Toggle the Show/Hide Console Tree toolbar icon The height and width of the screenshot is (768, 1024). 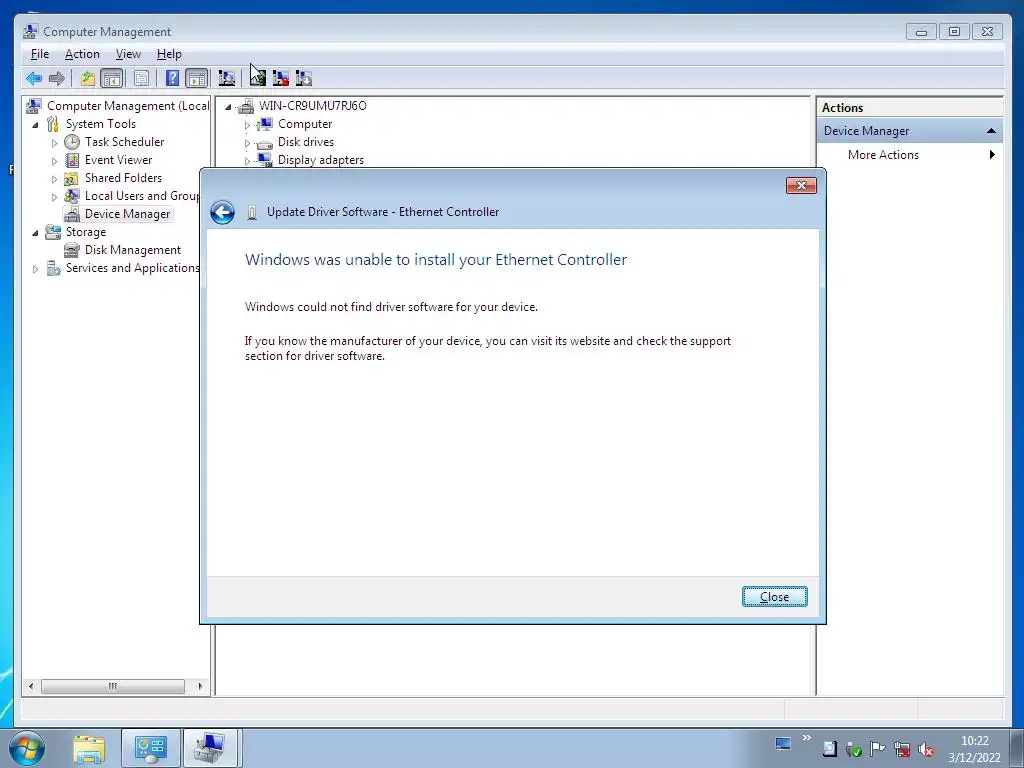[112, 78]
